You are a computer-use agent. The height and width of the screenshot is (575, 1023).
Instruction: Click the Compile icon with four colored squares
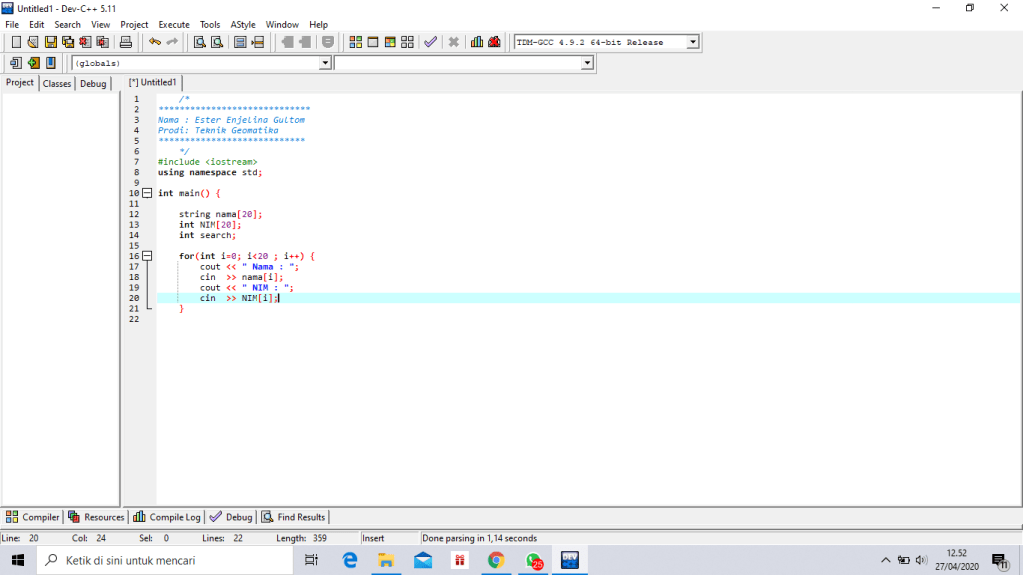coord(356,42)
